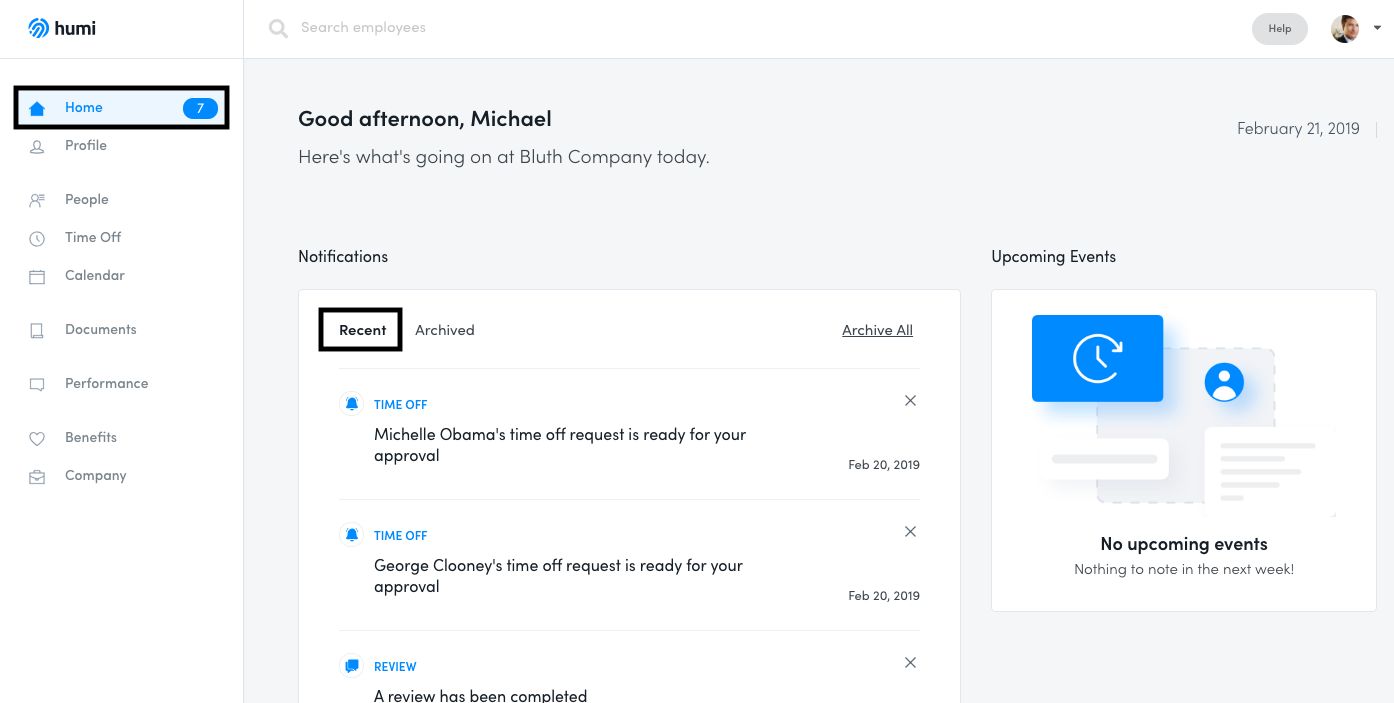
Task: Click the upcoming events clock illustration
Action: (x=1097, y=358)
